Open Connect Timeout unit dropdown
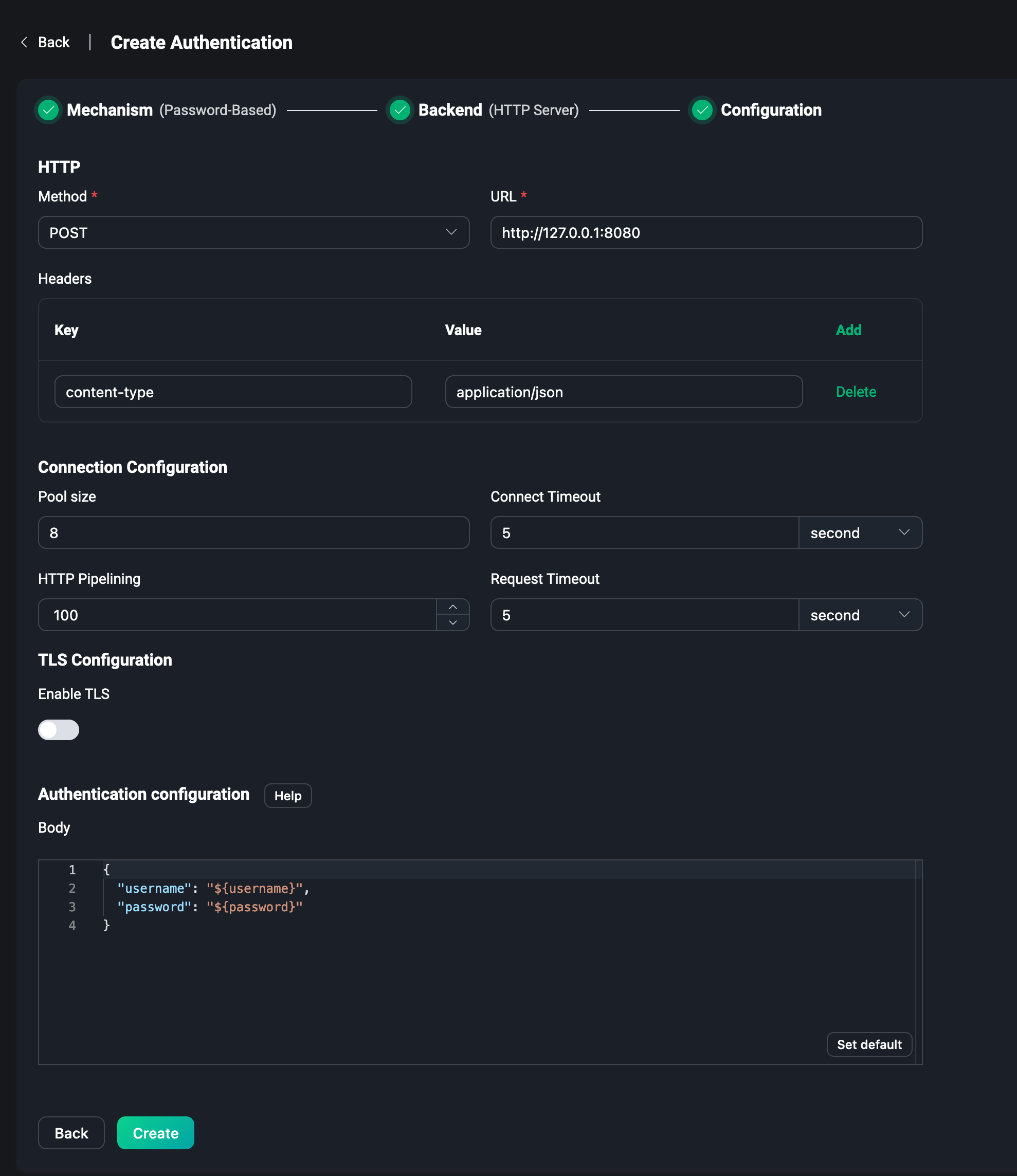Image resolution: width=1017 pixels, height=1176 pixels. click(x=860, y=532)
